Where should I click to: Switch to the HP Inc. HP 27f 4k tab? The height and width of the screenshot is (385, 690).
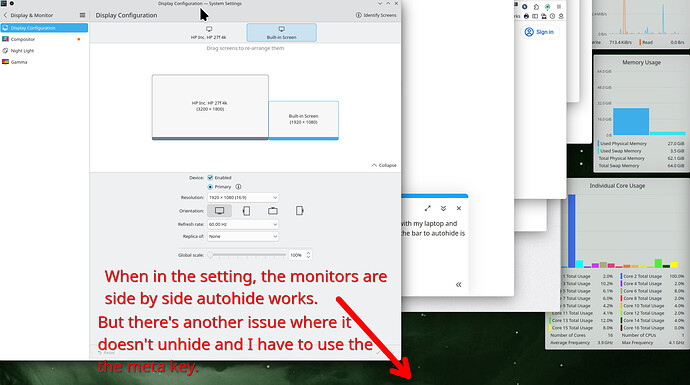(x=209, y=33)
